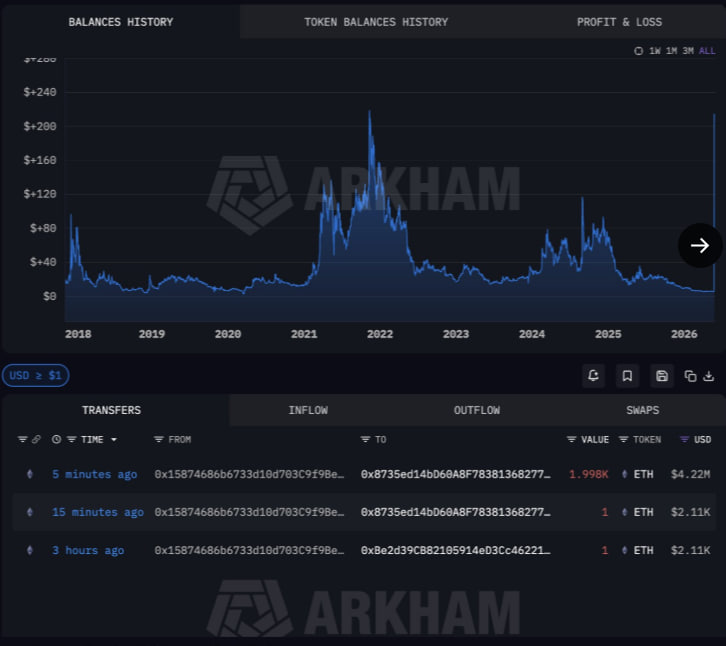Click the TOKEN column header label
Image resolution: width=726 pixels, height=646 pixels.
point(647,439)
